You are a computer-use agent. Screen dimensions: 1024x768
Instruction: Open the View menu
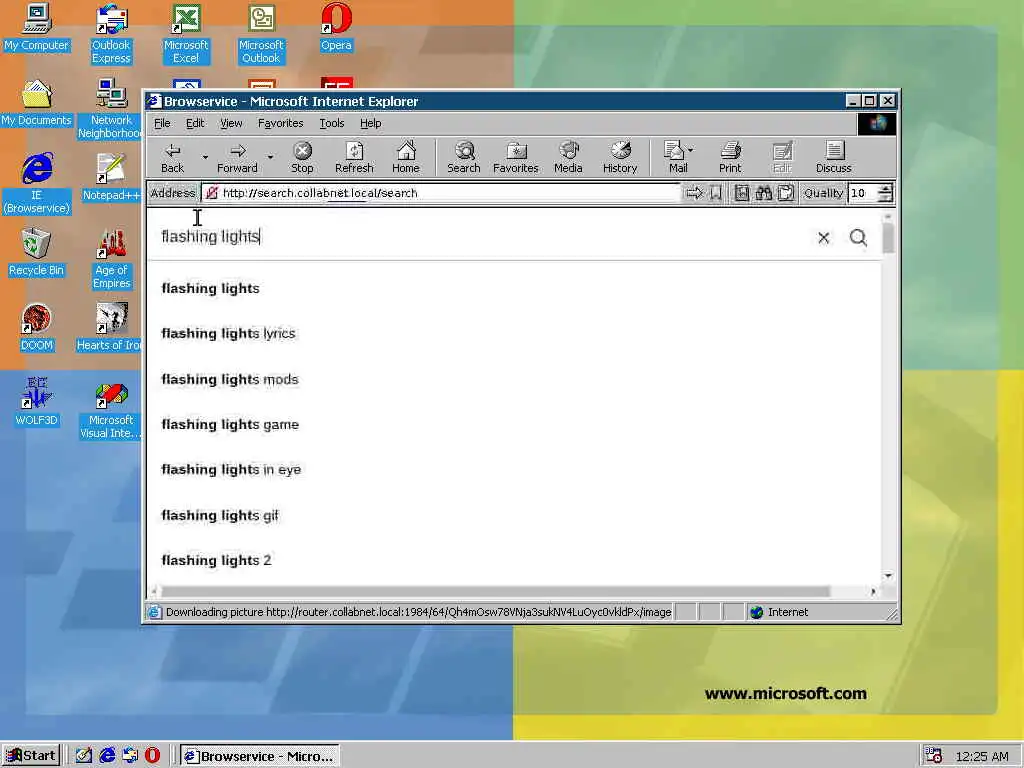pyautogui.click(x=231, y=123)
